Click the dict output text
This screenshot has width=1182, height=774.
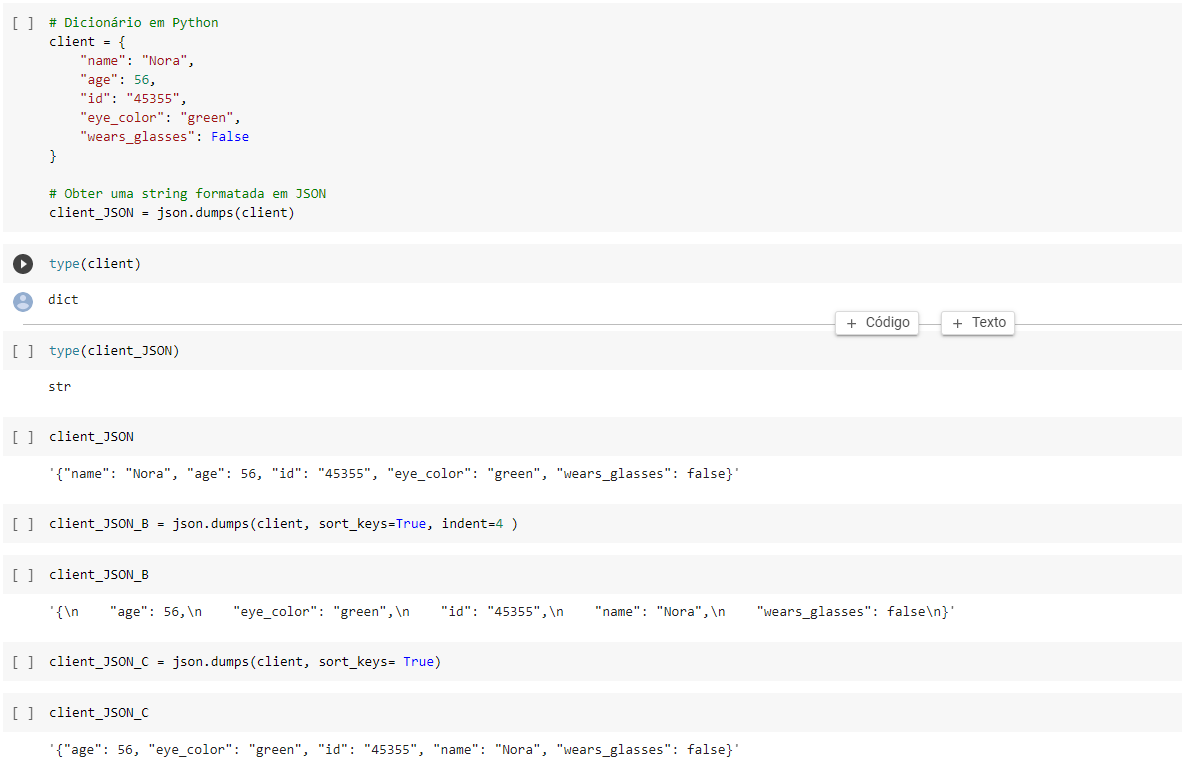(63, 300)
